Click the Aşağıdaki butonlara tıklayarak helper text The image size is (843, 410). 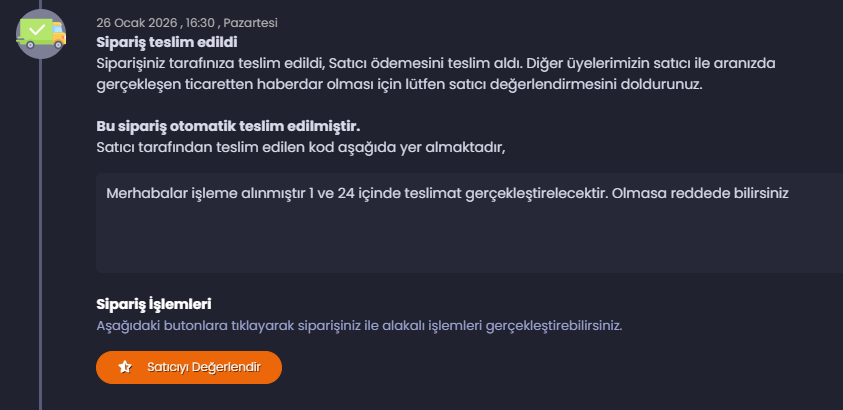(359, 326)
